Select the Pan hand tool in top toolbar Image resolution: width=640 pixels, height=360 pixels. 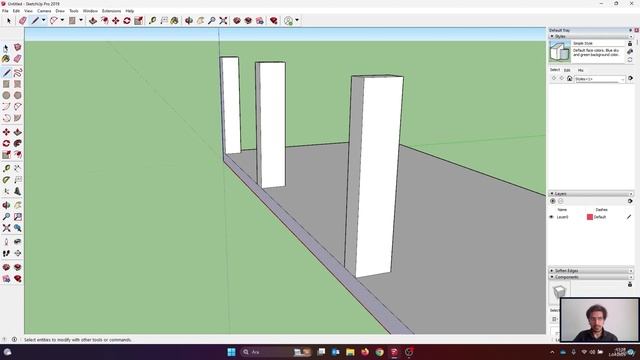200,20
